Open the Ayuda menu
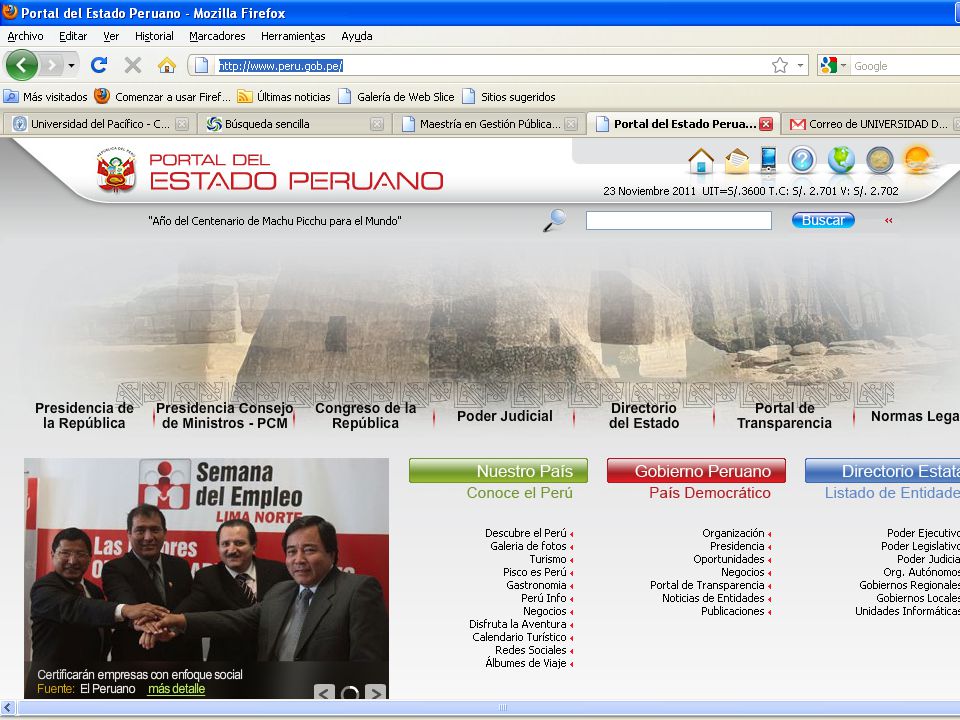Viewport: 960px width, 720px height. point(357,36)
